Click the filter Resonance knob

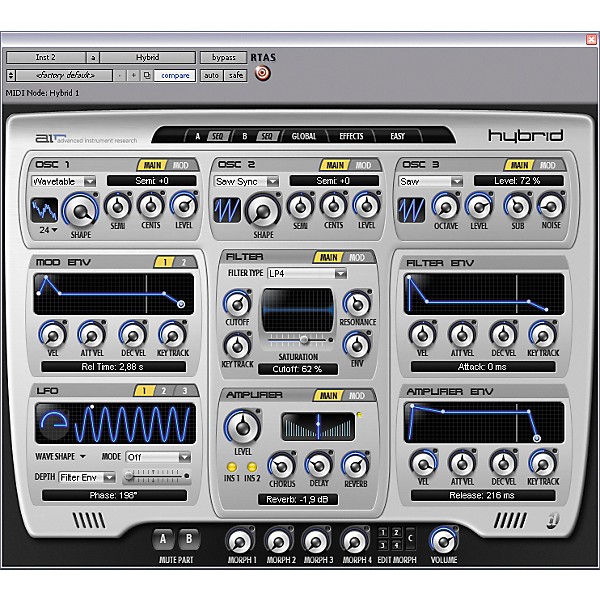pyautogui.click(x=356, y=304)
